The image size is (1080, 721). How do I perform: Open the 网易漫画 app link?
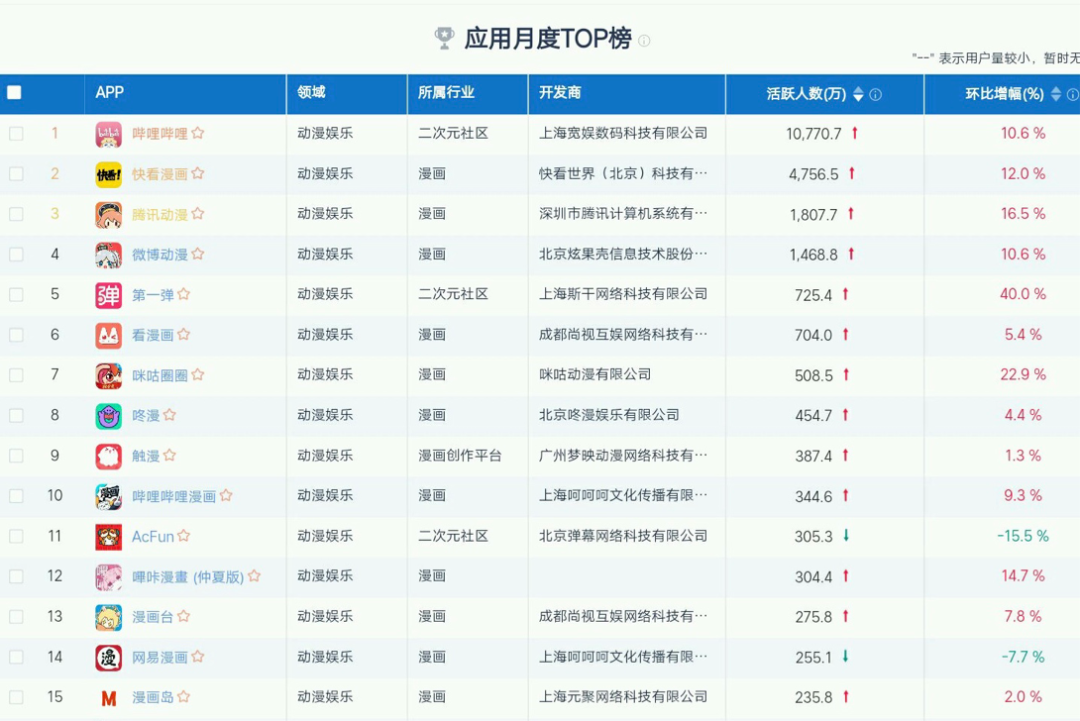160,657
